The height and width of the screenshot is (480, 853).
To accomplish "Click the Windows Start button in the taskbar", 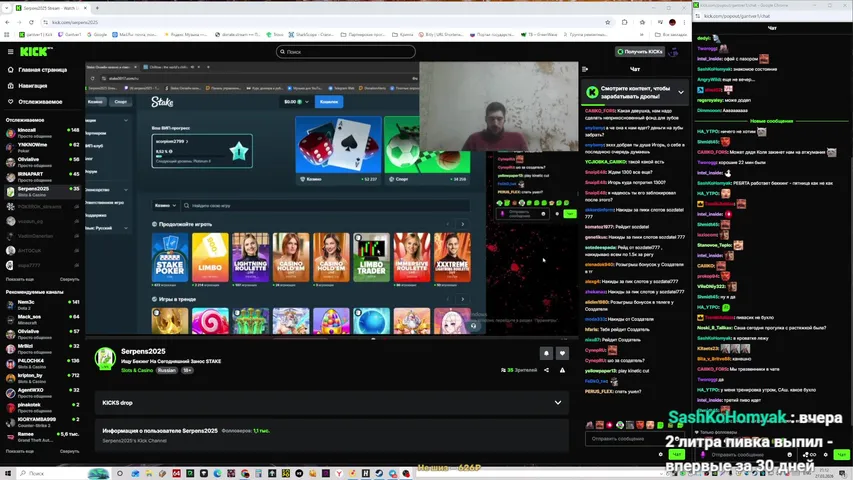I will [x=8, y=473].
